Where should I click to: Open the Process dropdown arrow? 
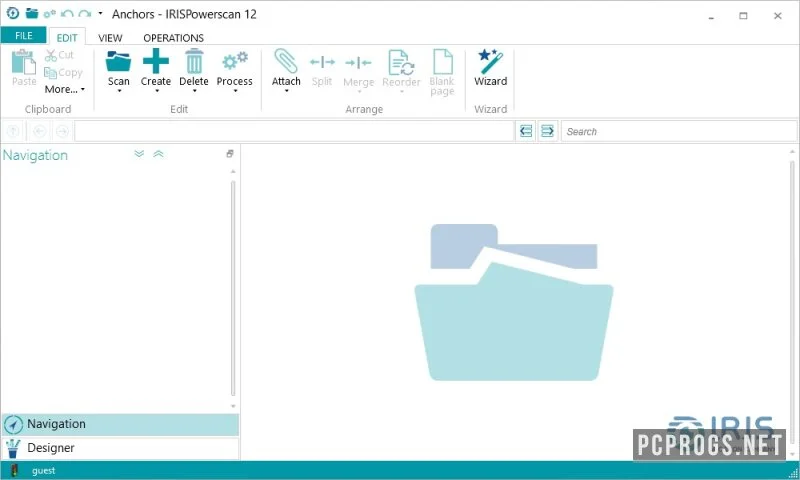[235, 91]
